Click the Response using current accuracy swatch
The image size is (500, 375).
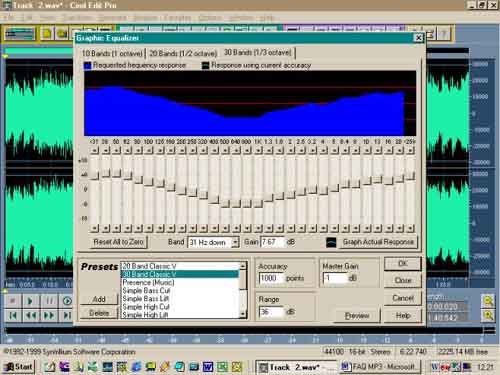pyautogui.click(x=206, y=66)
